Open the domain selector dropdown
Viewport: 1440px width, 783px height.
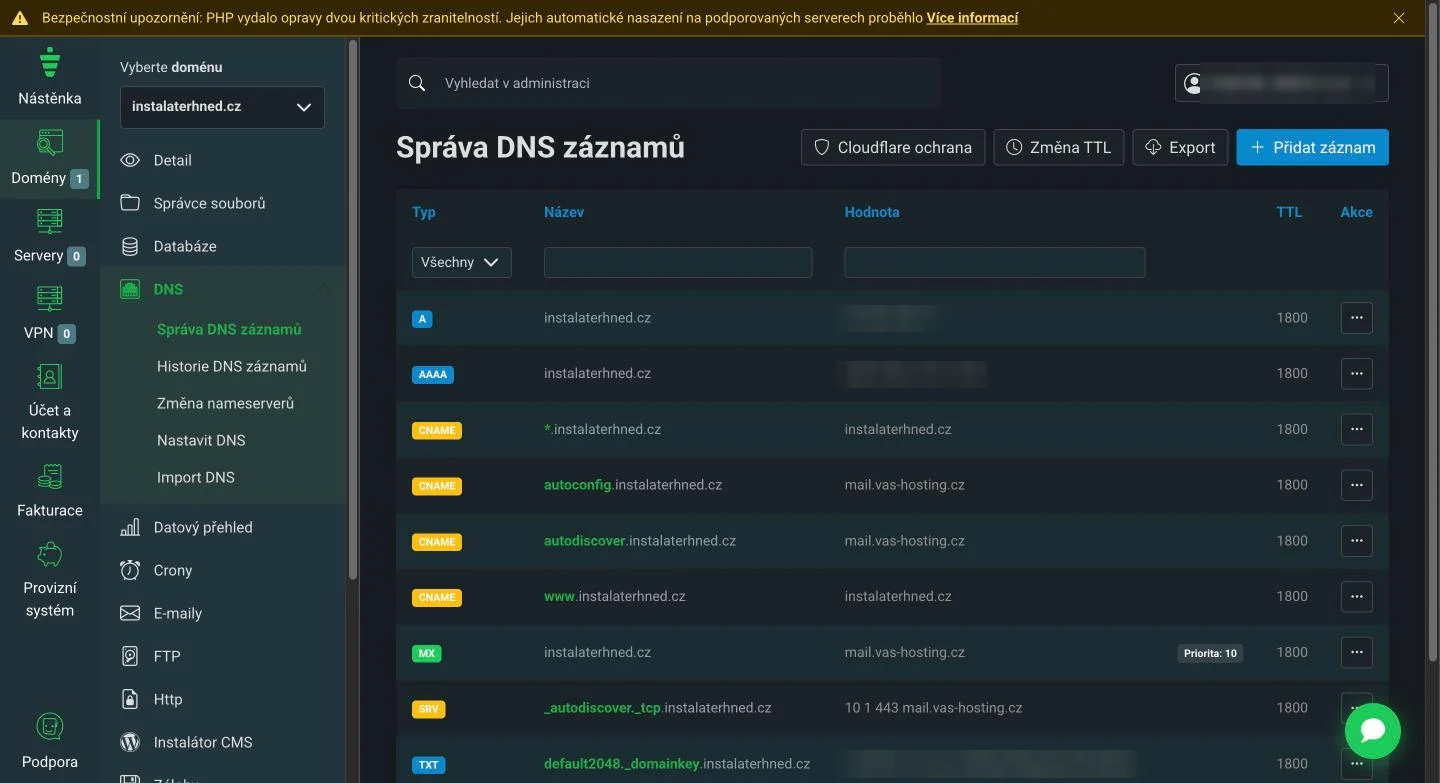point(222,107)
